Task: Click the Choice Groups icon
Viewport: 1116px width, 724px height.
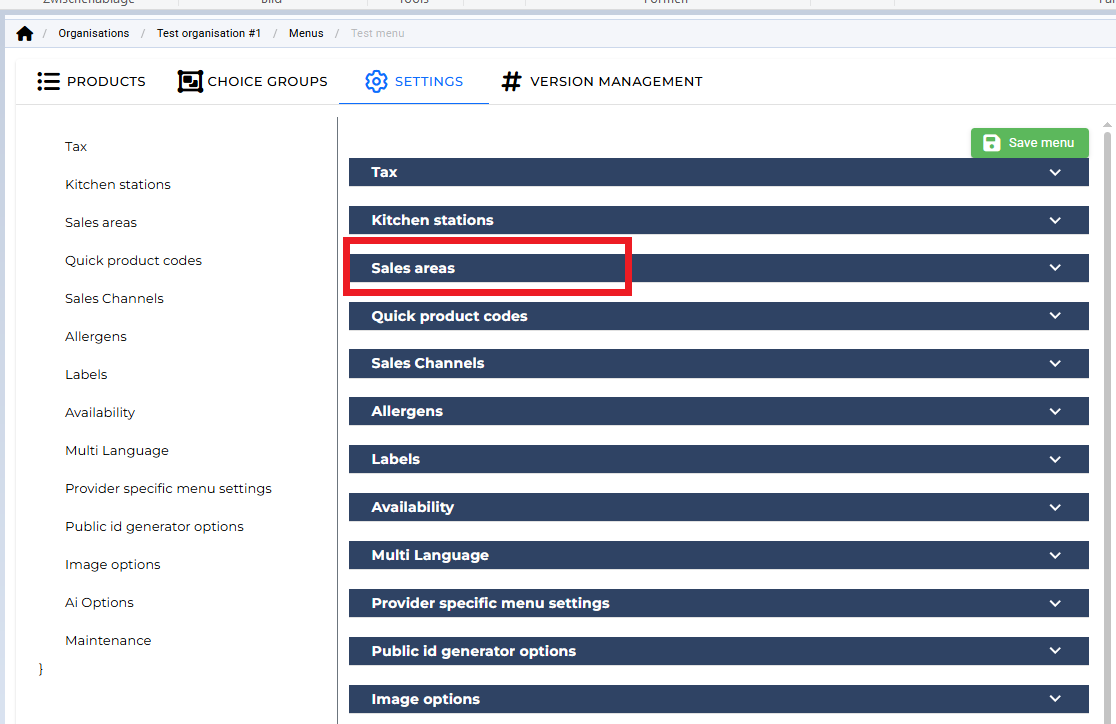Action: pyautogui.click(x=190, y=82)
